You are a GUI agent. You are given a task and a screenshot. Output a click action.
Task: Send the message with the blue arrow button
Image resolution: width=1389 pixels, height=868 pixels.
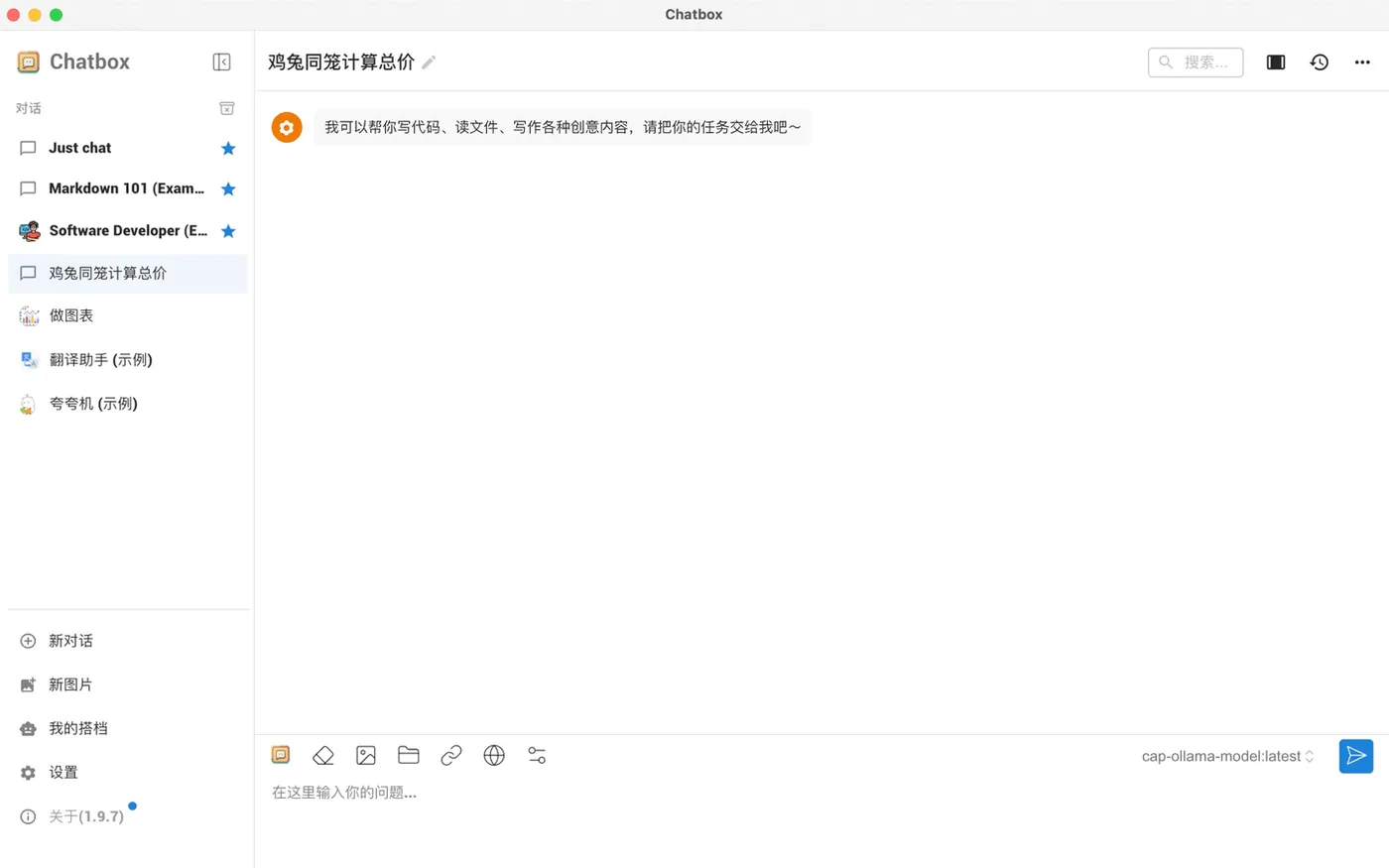pyautogui.click(x=1356, y=756)
